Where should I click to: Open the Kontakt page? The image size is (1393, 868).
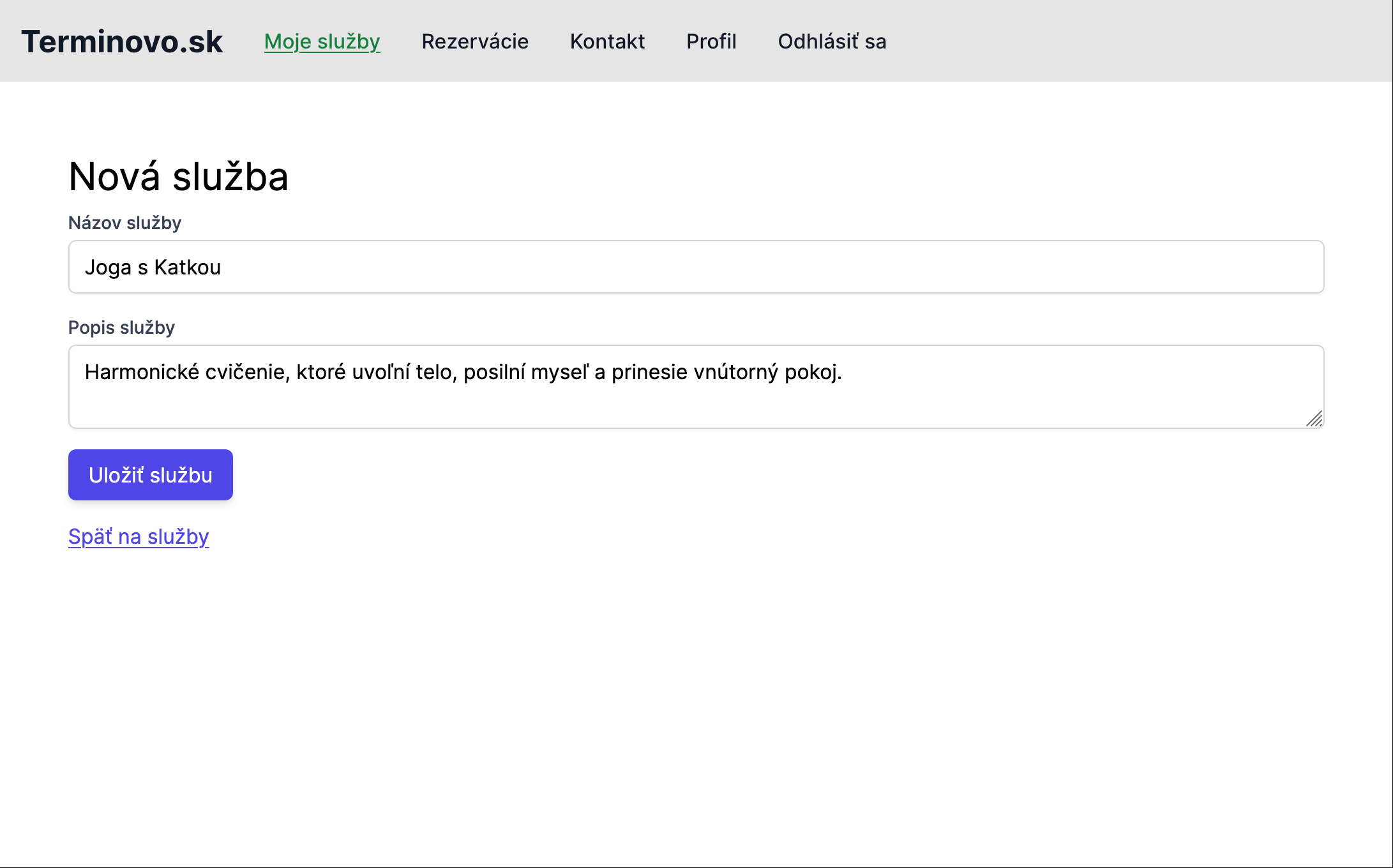pos(607,41)
